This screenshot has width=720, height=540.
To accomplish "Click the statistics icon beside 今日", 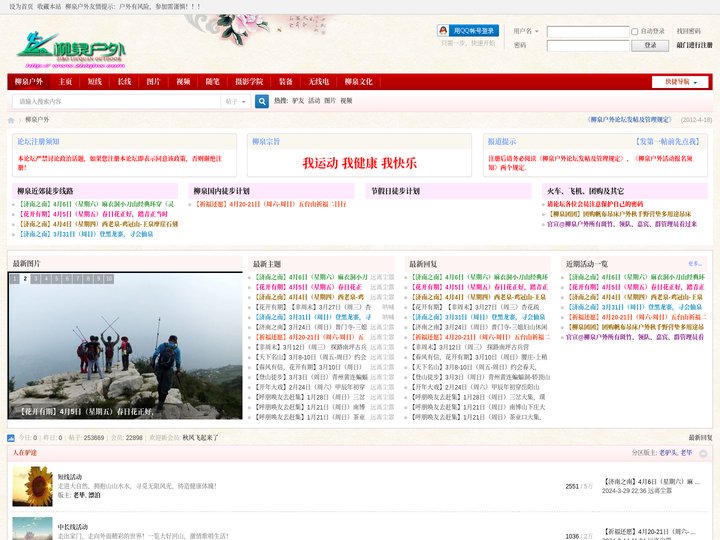I will click(x=11, y=438).
